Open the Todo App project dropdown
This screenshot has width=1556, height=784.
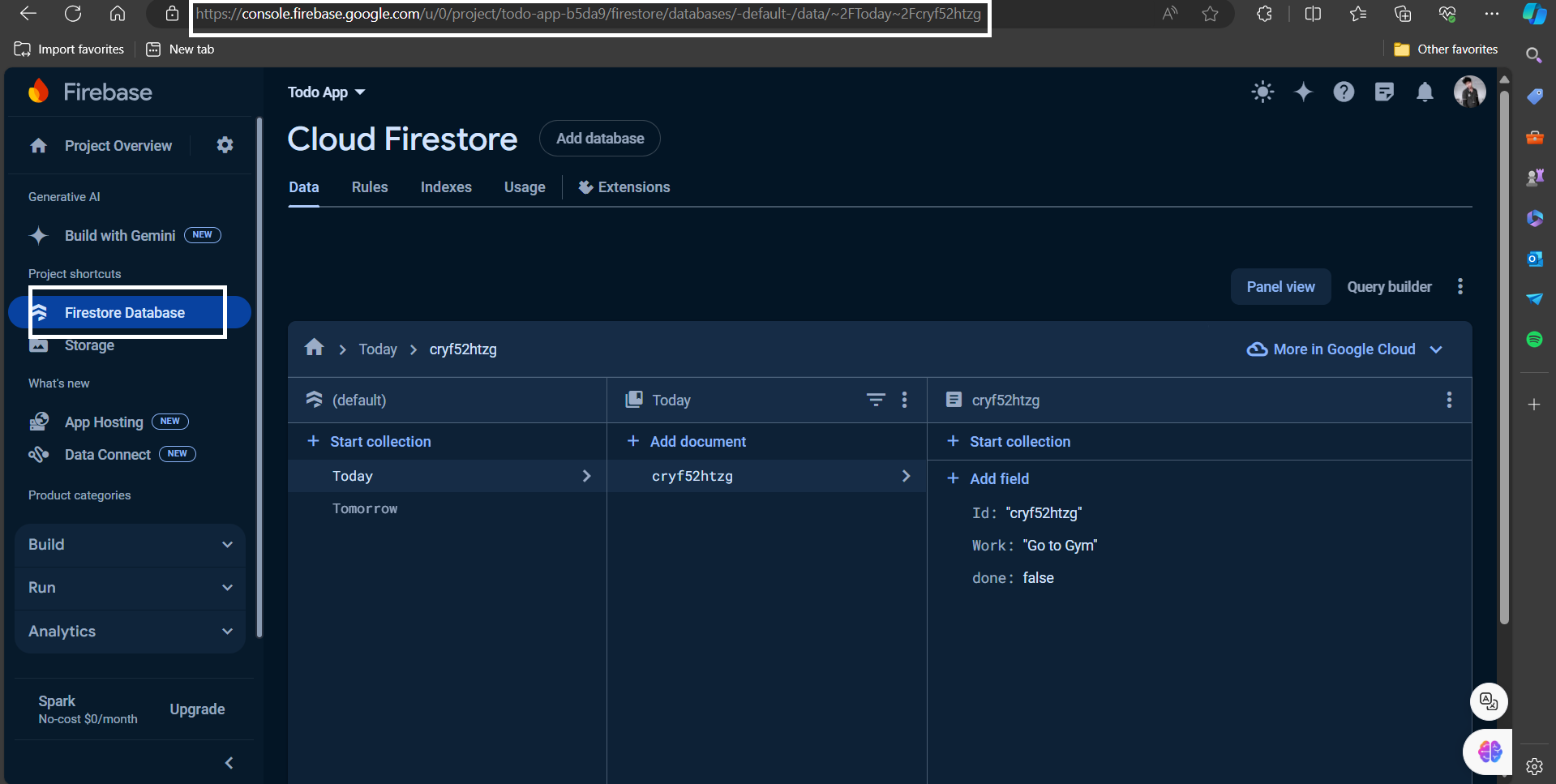pyautogui.click(x=326, y=92)
